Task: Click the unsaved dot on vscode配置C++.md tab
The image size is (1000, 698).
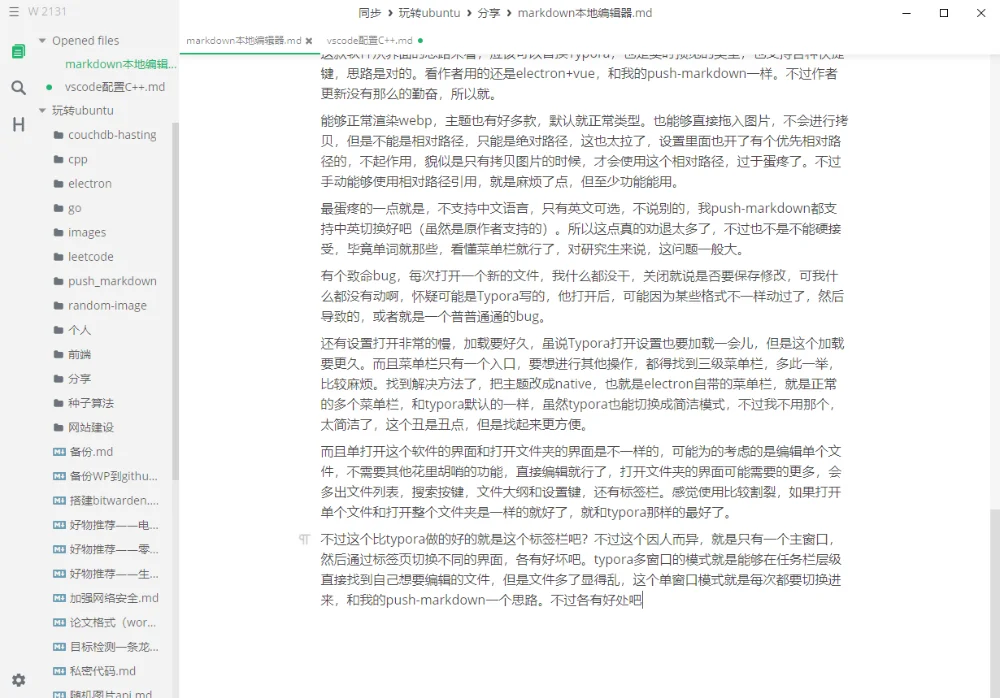Action: pyautogui.click(x=418, y=42)
